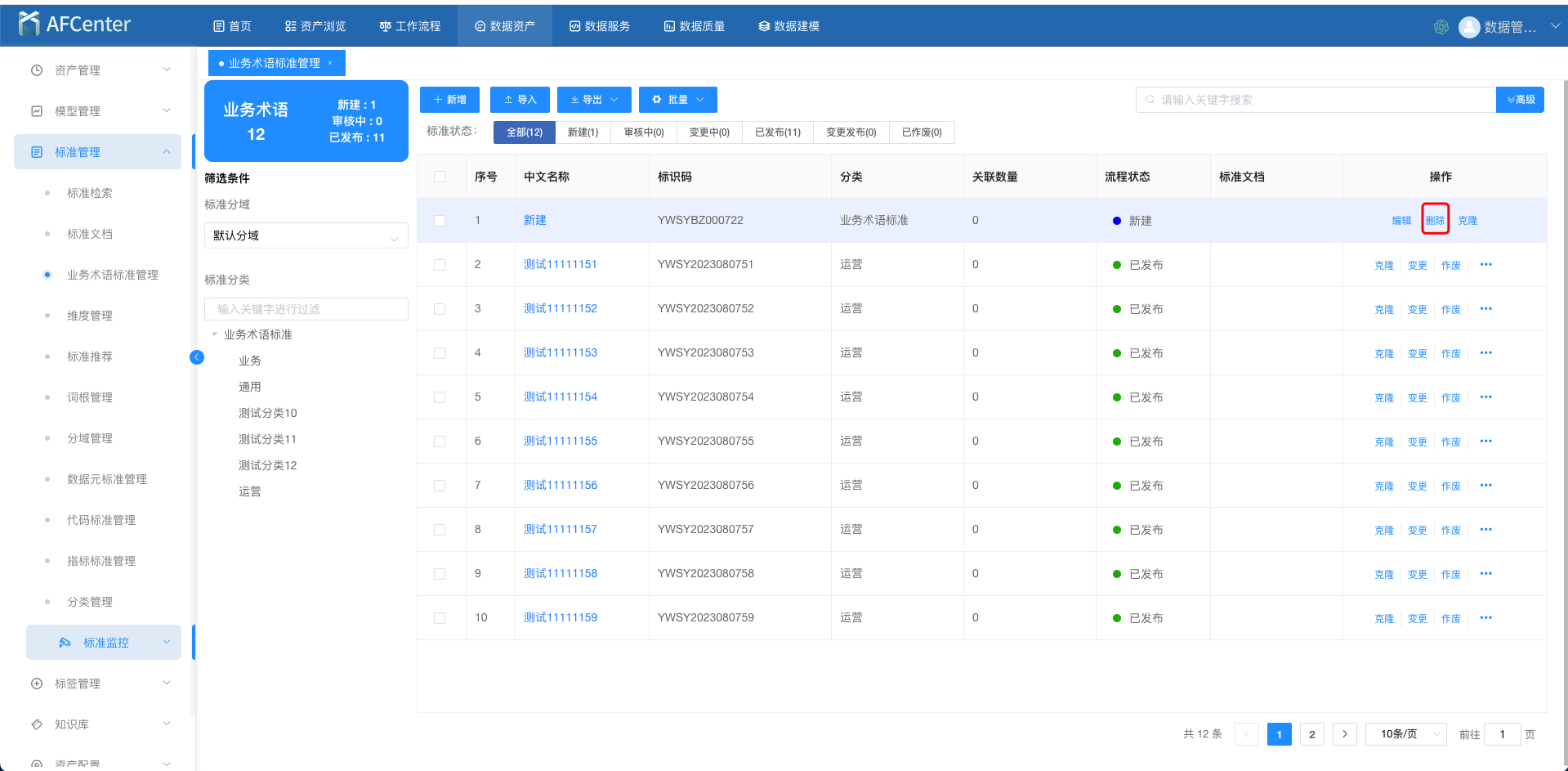The height and width of the screenshot is (771, 1568).
Task: Open more actions for row 测试11111157
Action: [x=1485, y=529]
